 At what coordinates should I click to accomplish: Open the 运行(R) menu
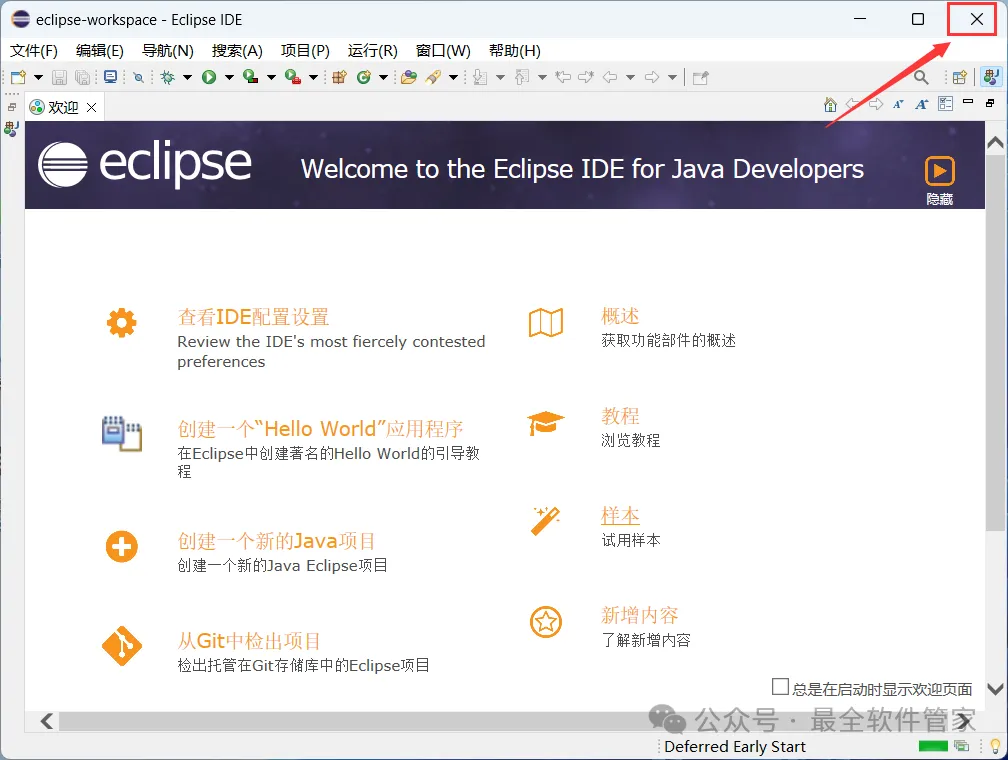[x=373, y=50]
